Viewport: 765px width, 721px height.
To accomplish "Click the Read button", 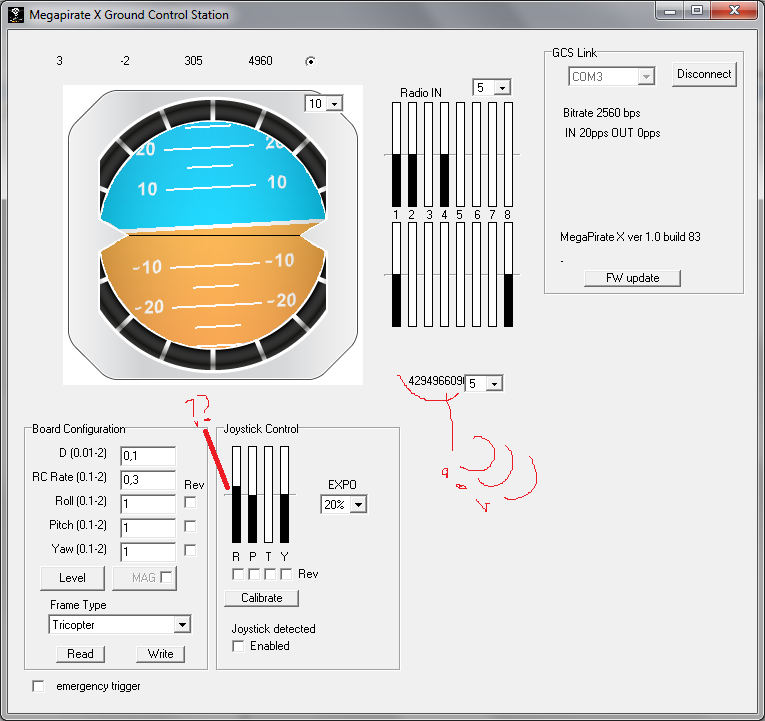I will (x=80, y=654).
